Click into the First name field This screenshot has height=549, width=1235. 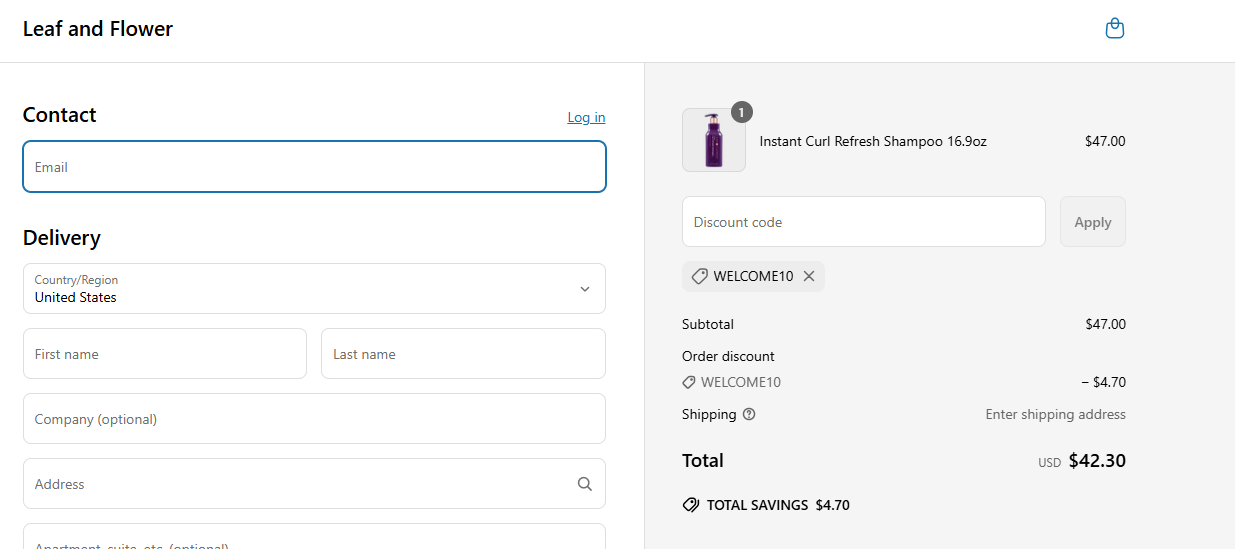[165, 354]
